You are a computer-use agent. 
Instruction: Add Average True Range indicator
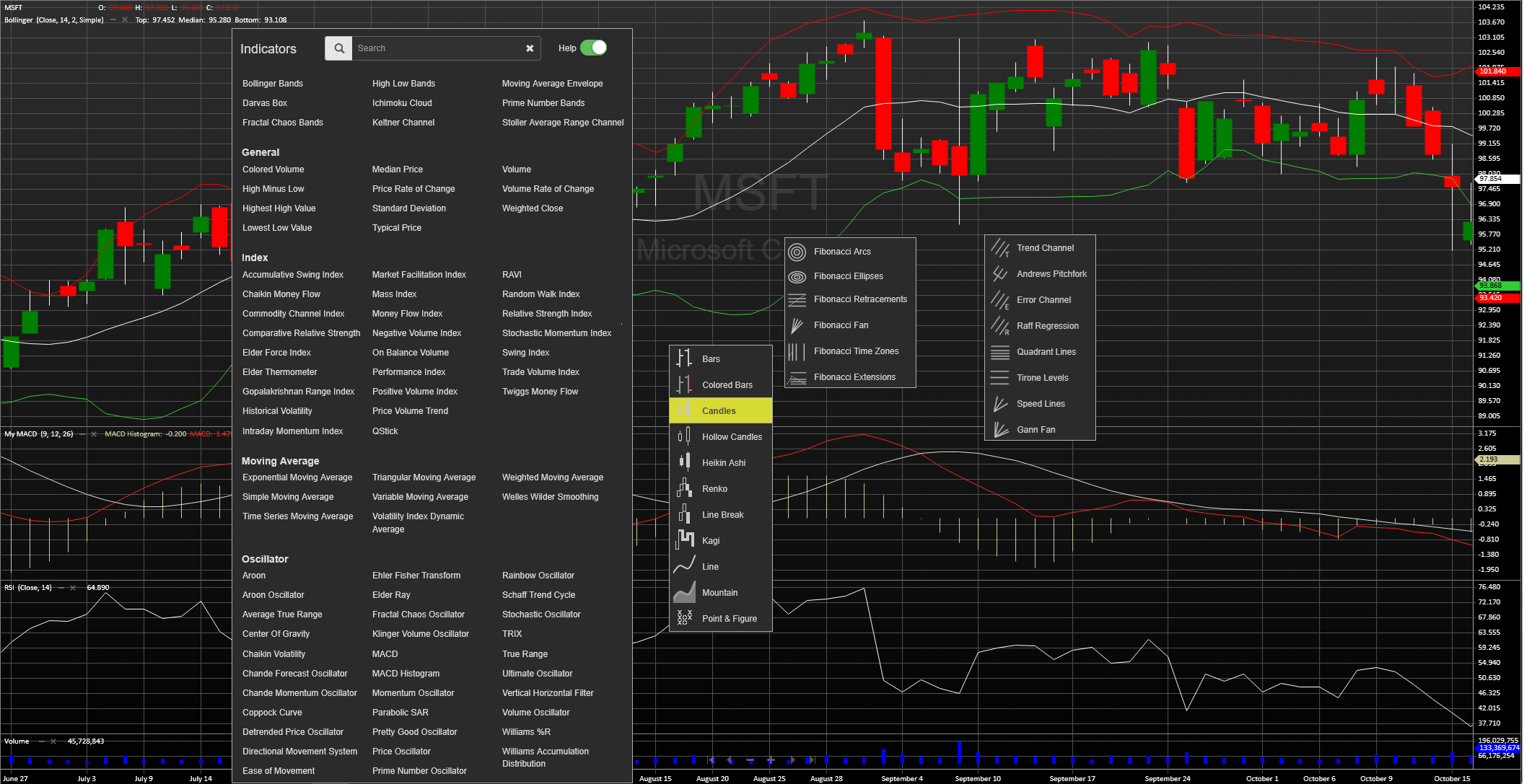coord(282,615)
